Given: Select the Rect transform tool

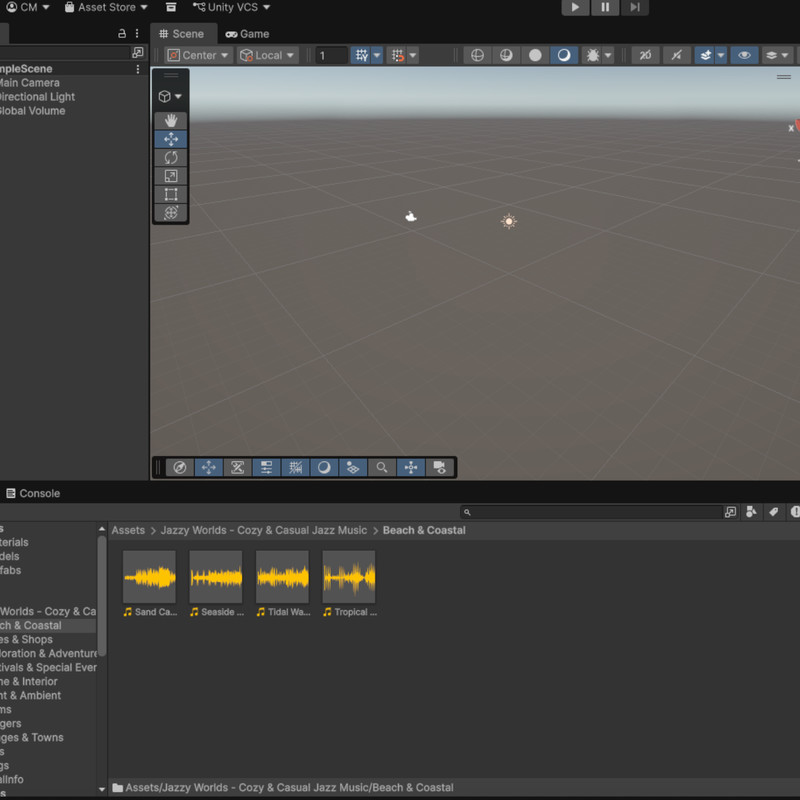Looking at the screenshot, I should coord(170,194).
